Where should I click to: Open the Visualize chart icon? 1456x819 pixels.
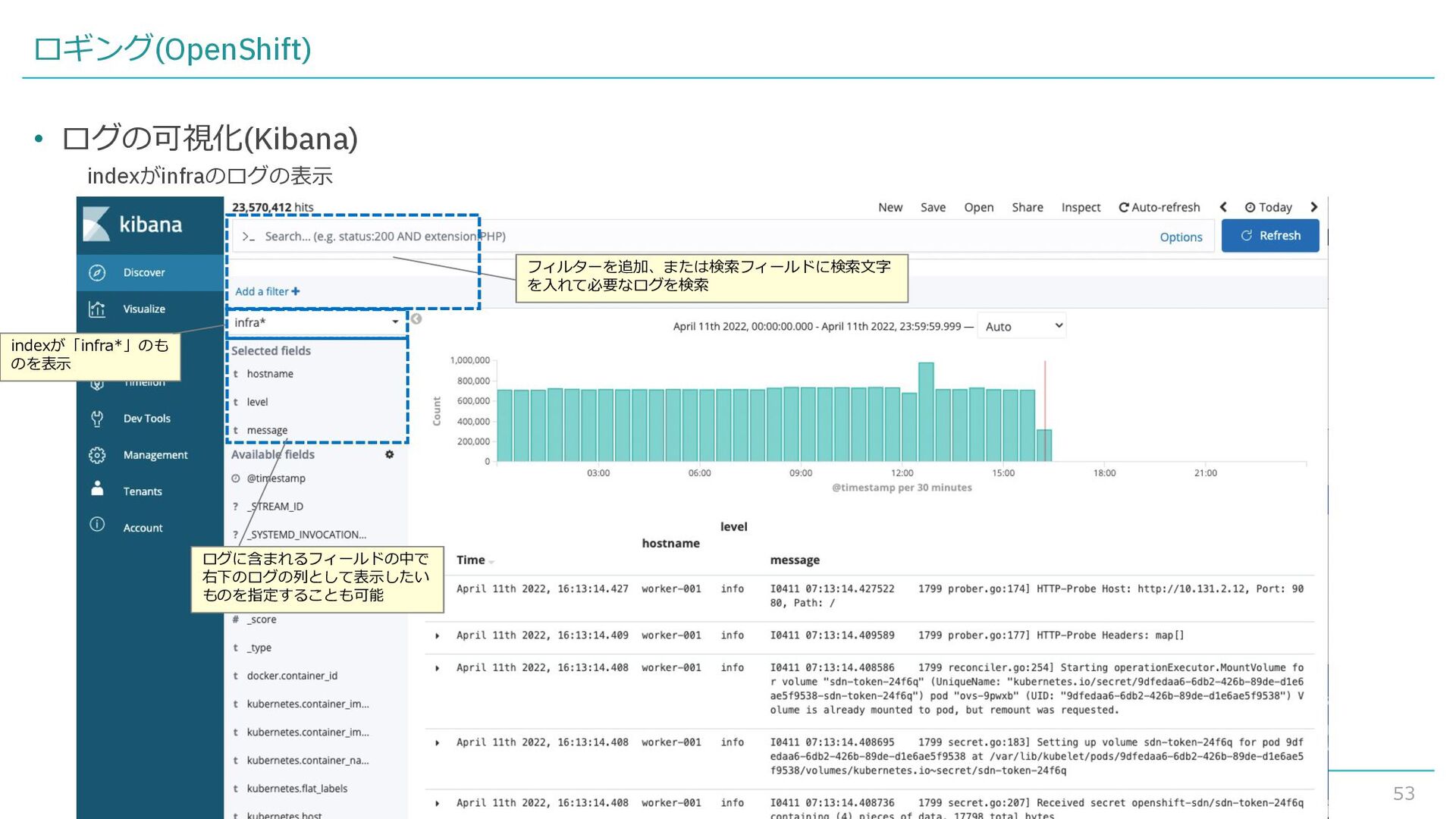(97, 309)
